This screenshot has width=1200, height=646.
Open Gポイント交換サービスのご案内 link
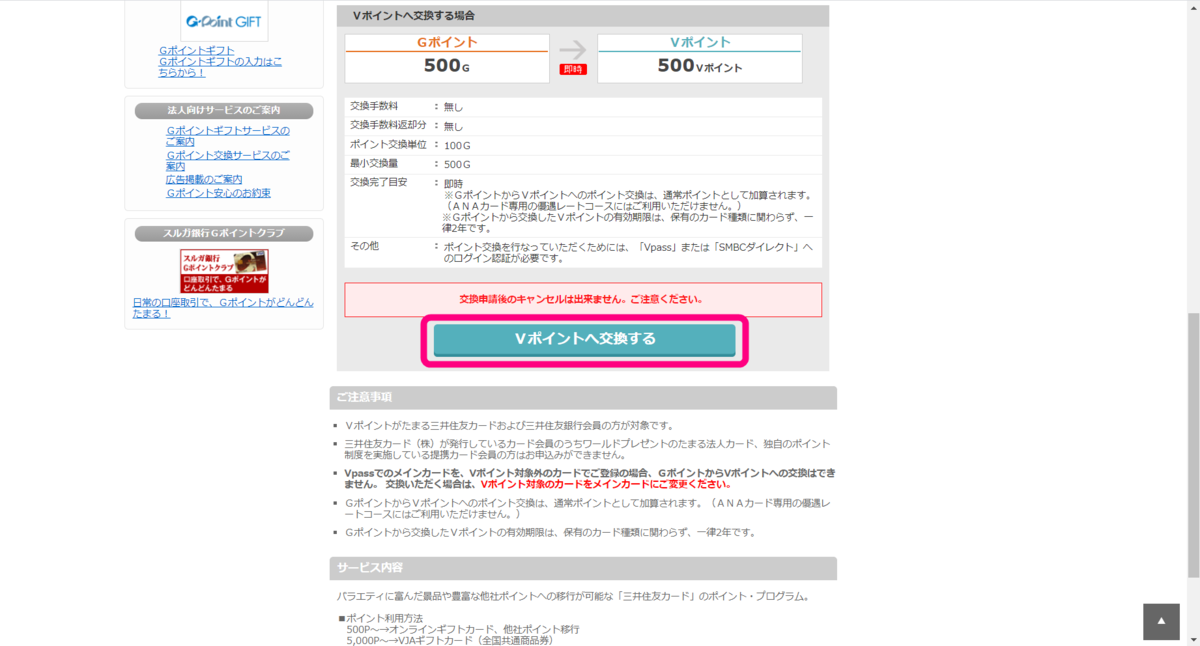pyautogui.click(x=228, y=160)
